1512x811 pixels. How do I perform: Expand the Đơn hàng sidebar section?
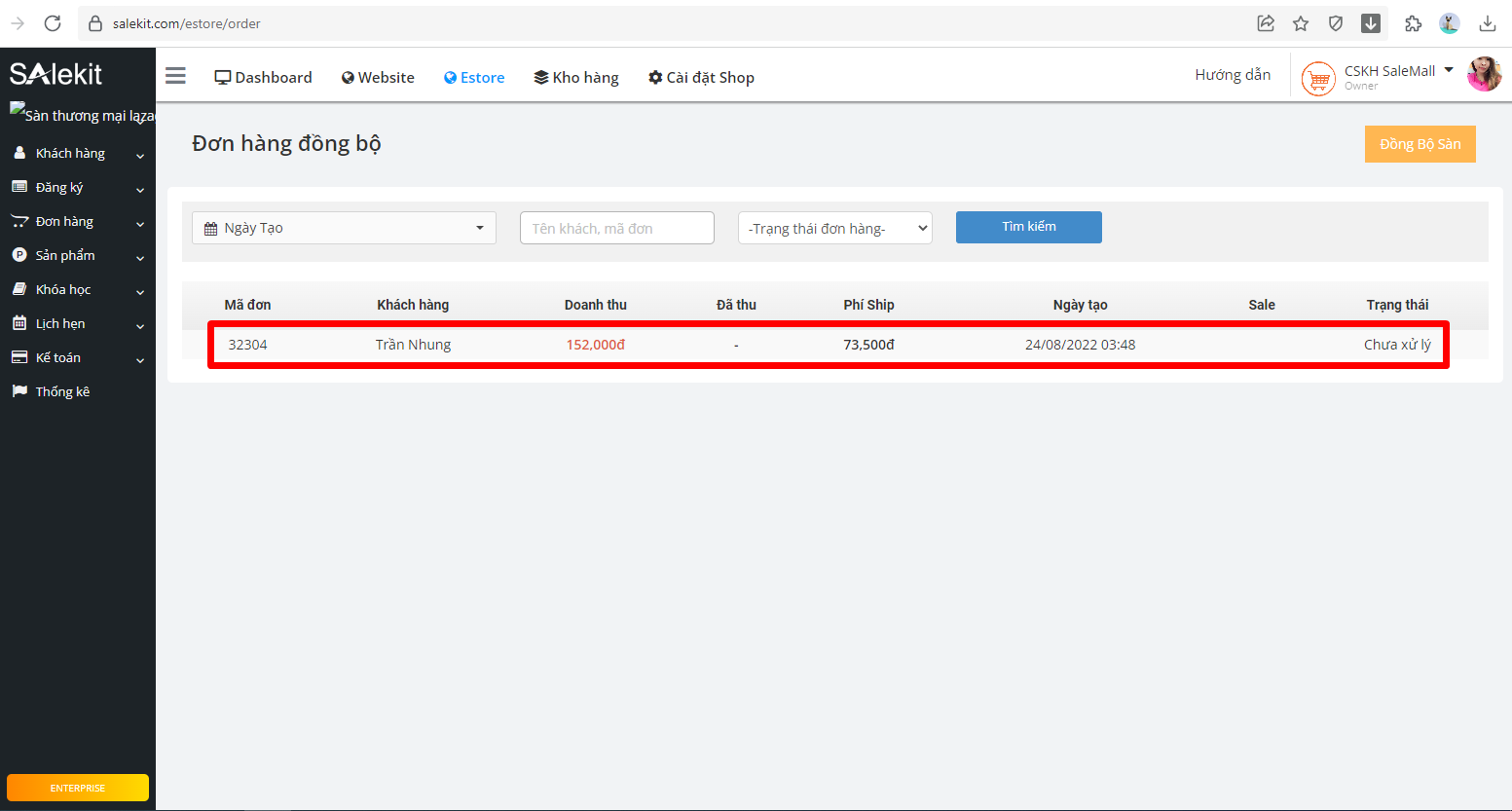[x=78, y=222]
